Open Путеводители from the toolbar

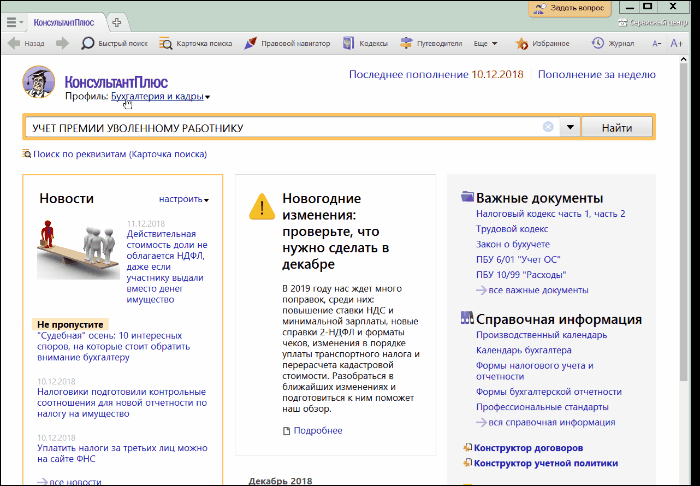point(431,43)
